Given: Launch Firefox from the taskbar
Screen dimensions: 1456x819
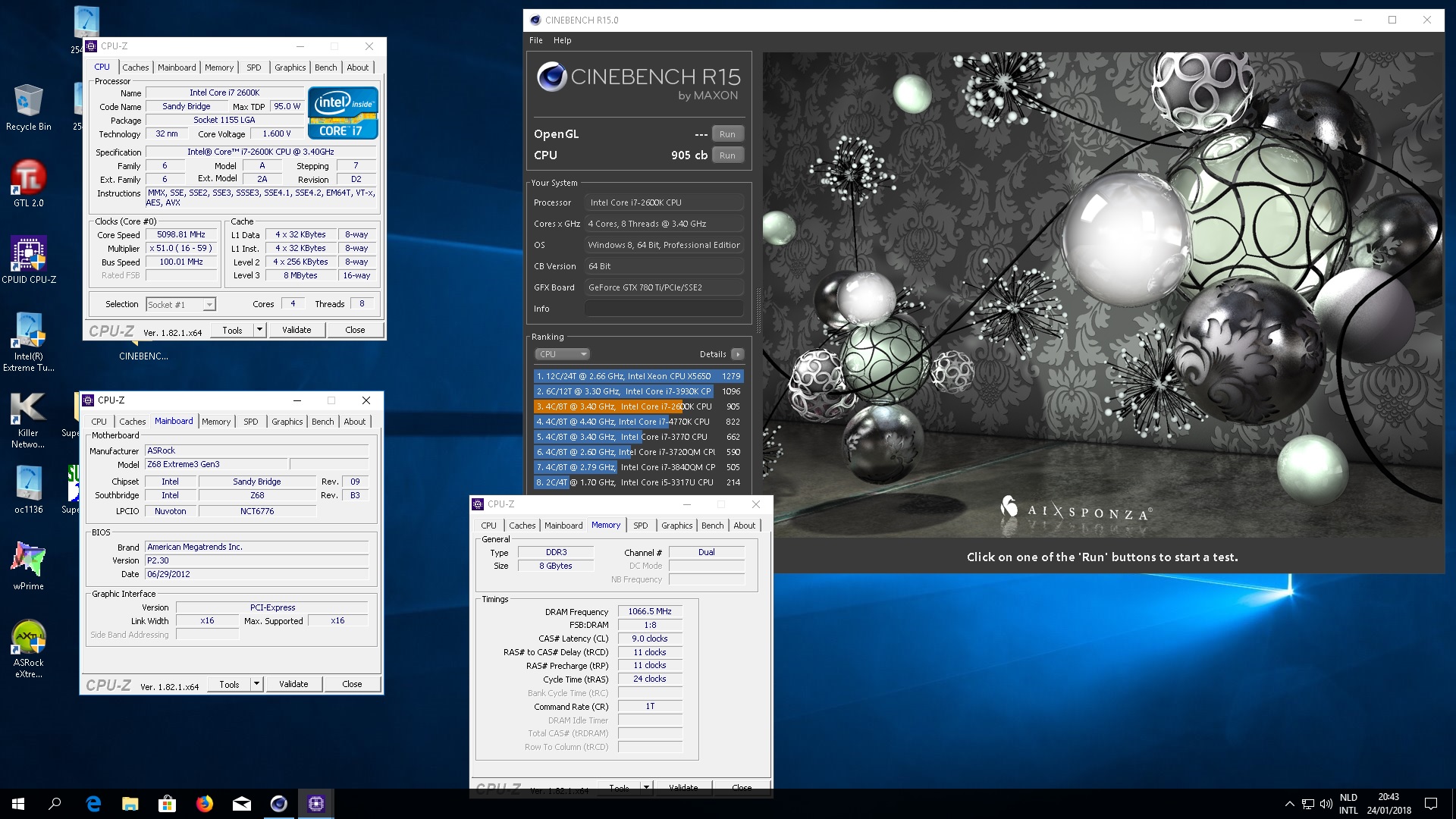Looking at the screenshot, I should pyautogui.click(x=205, y=804).
